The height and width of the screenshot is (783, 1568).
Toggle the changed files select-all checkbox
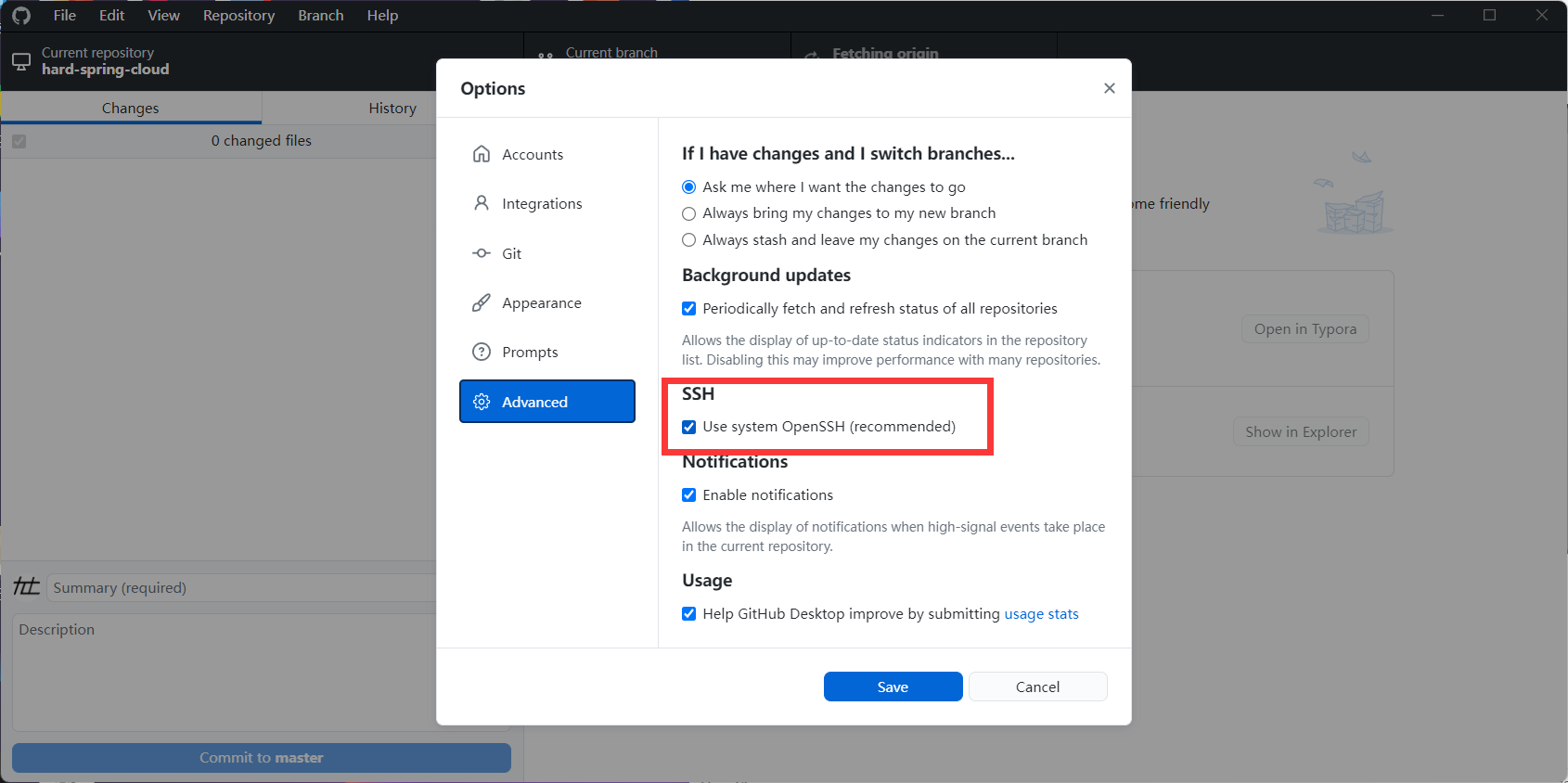[19, 142]
